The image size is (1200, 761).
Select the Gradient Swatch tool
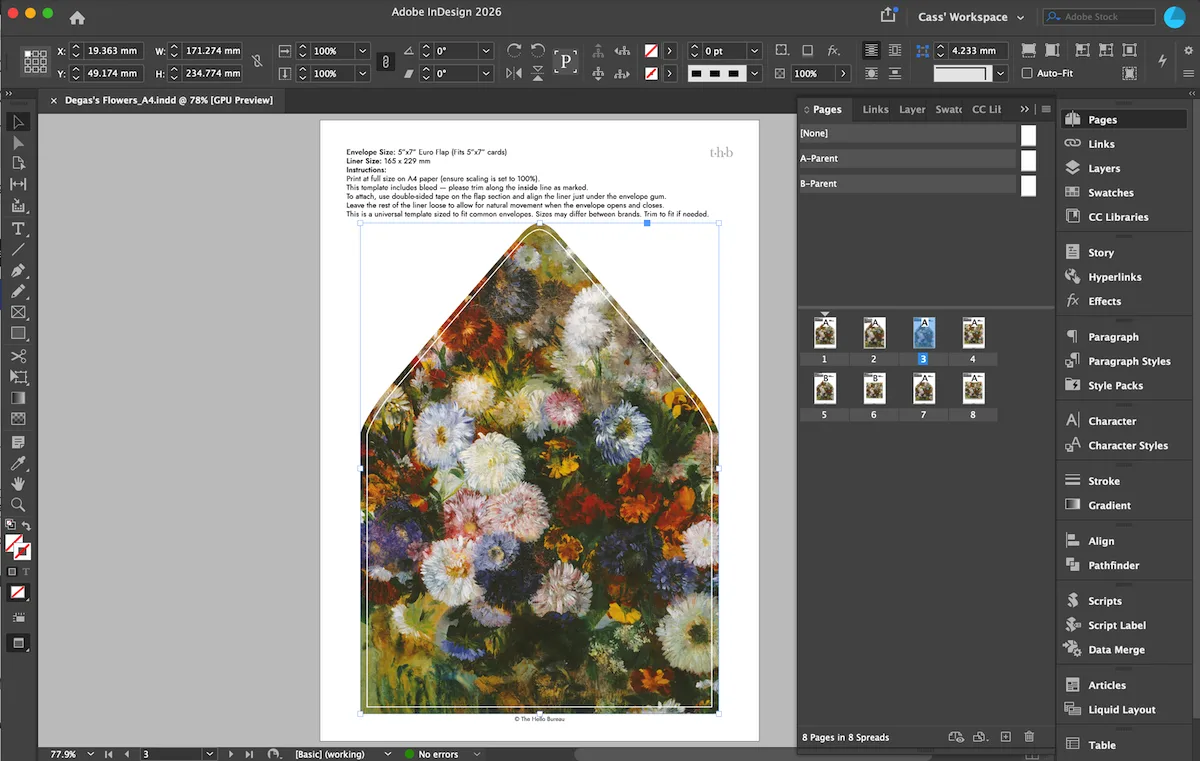click(x=18, y=398)
